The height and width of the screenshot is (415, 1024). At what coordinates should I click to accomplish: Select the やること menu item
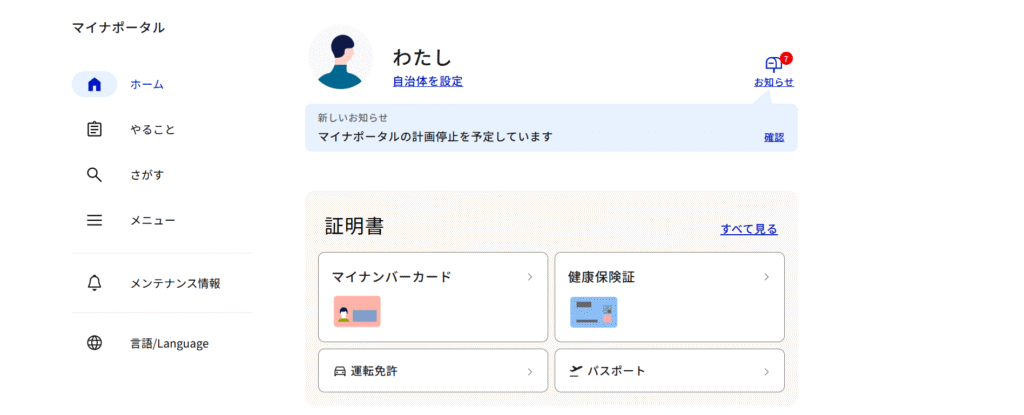(153, 130)
